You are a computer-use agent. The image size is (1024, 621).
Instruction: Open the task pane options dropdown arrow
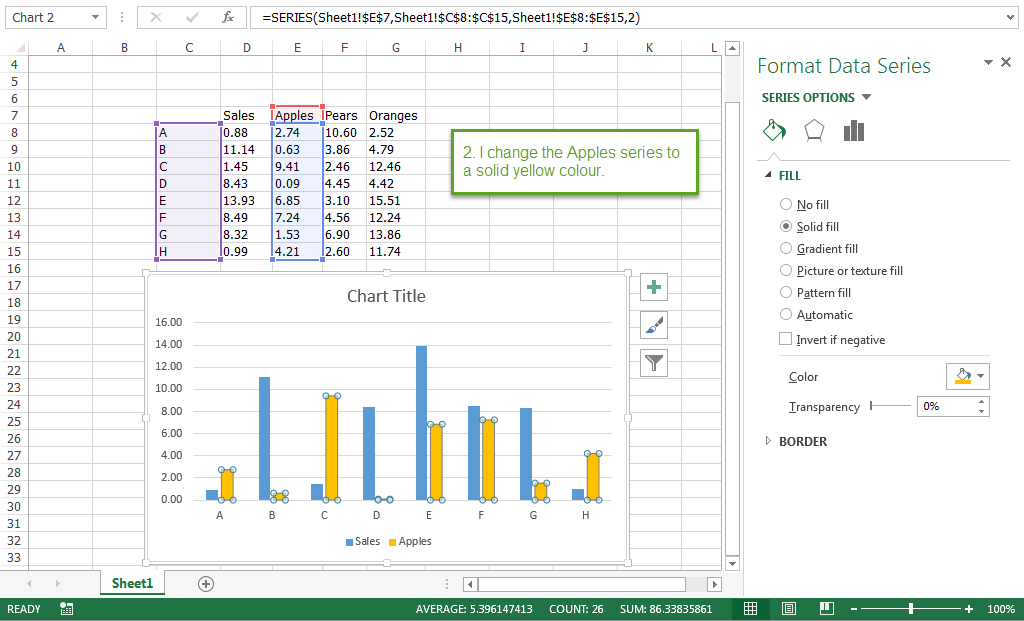point(988,62)
